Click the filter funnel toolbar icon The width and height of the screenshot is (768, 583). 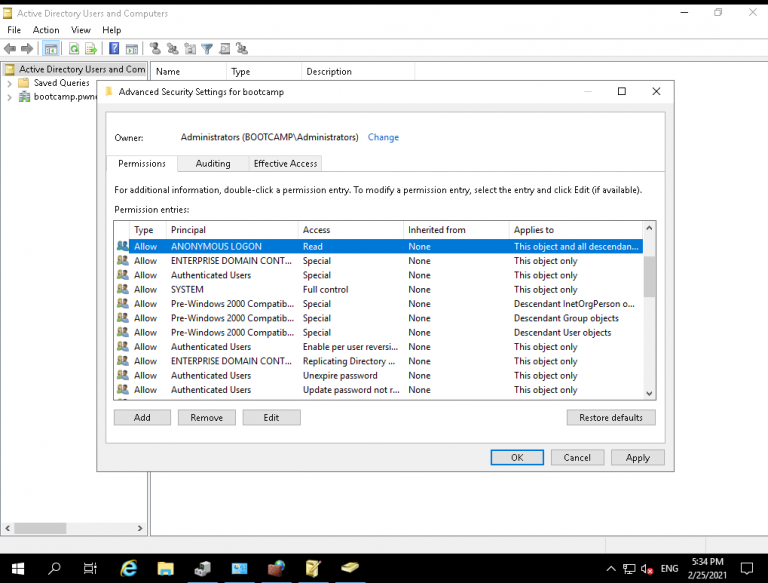[x=207, y=48]
